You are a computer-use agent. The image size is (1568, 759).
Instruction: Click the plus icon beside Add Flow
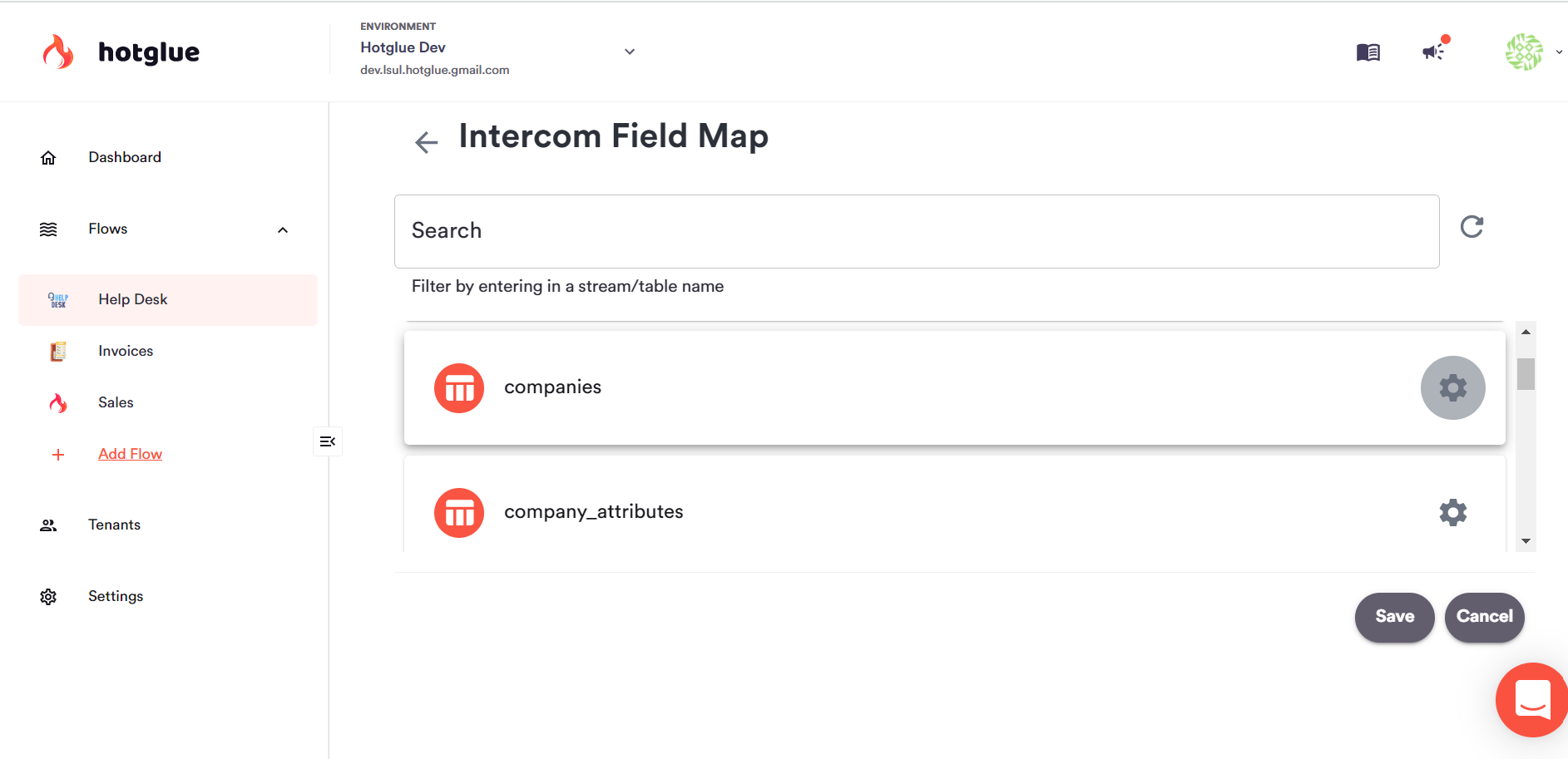point(58,455)
